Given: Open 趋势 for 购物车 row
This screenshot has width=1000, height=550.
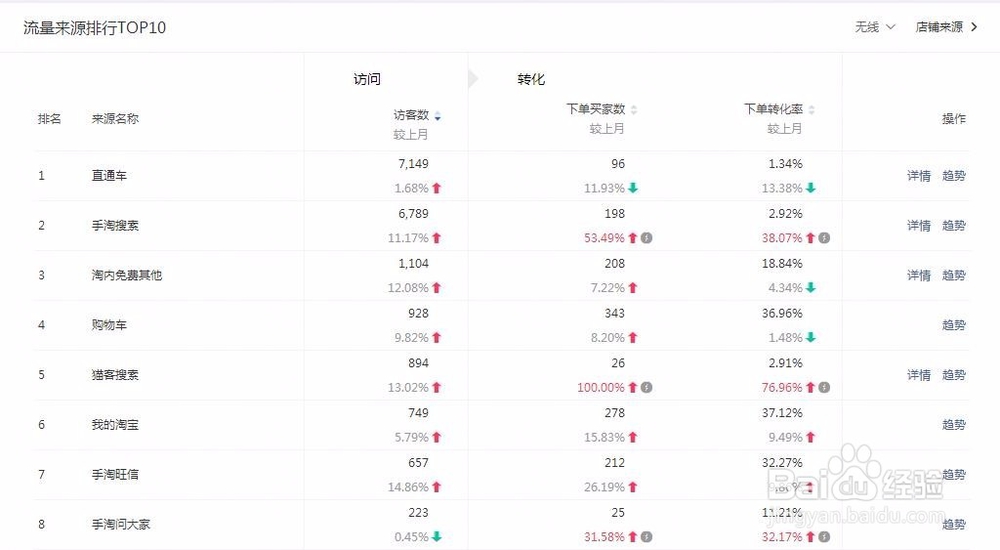Looking at the screenshot, I should 954,325.
